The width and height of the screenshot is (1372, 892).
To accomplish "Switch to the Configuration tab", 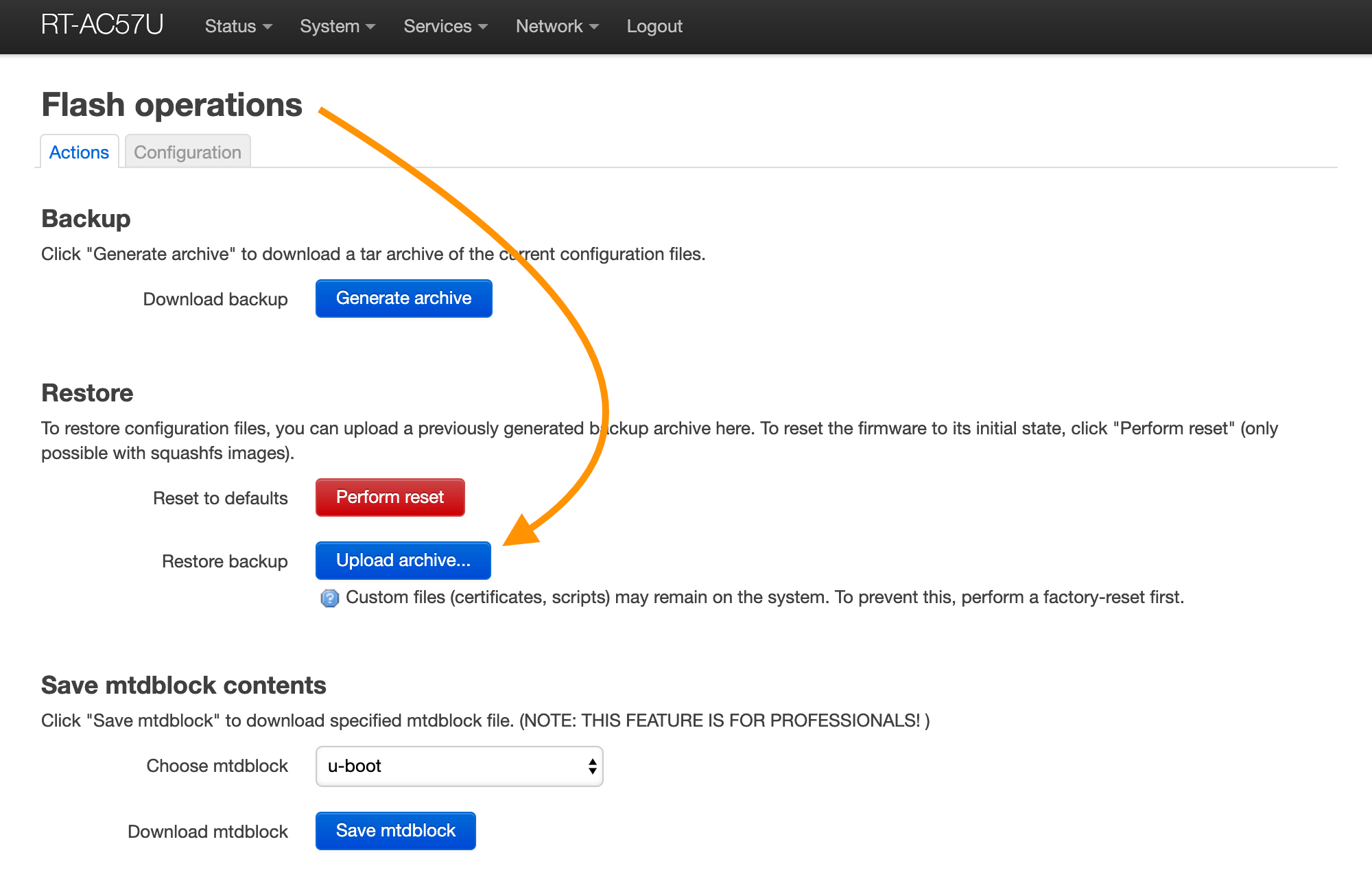I will coord(187,152).
